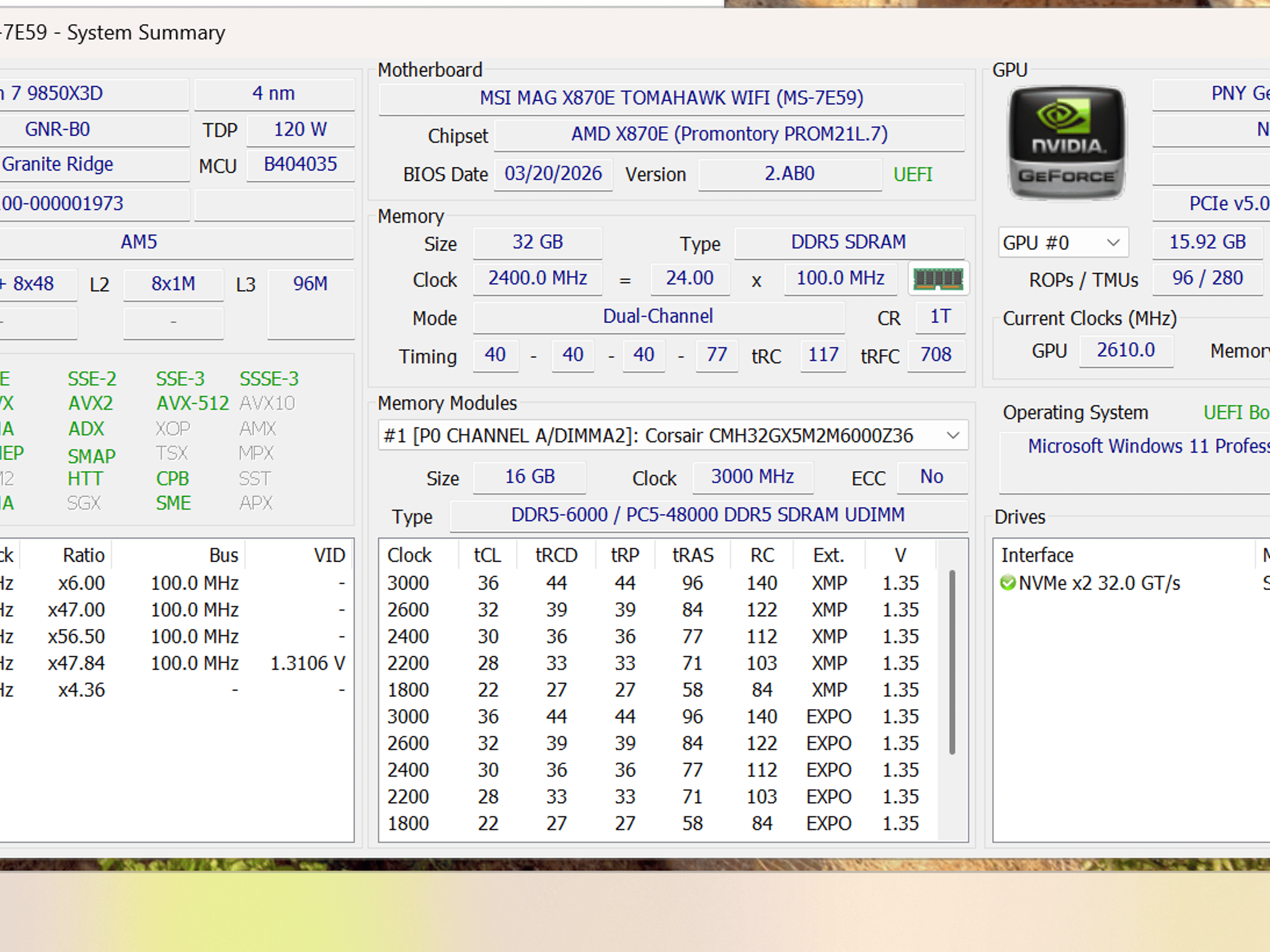Click the tRFC value 708
This screenshot has width=1270, height=952.
[936, 355]
